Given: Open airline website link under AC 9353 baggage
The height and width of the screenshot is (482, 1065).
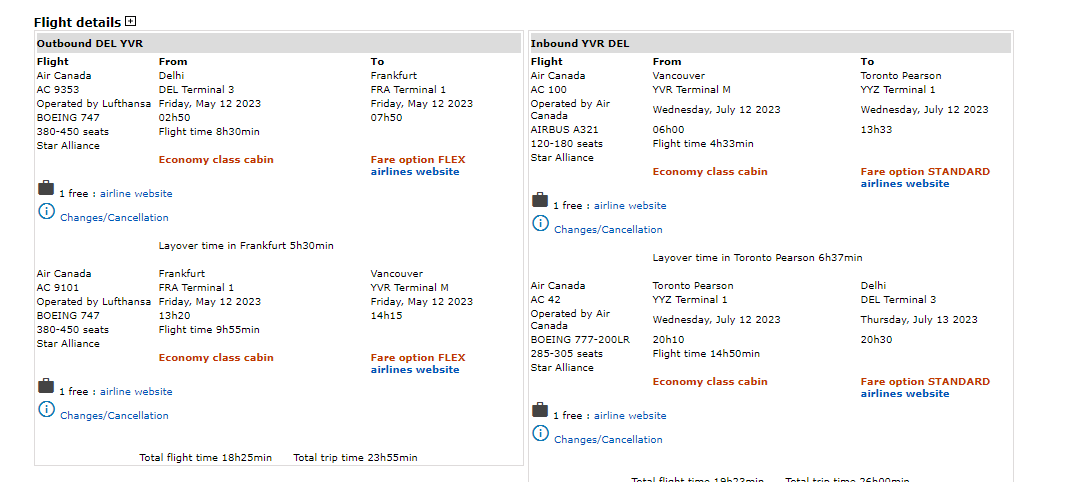Looking at the screenshot, I should pyautogui.click(x=136, y=194).
